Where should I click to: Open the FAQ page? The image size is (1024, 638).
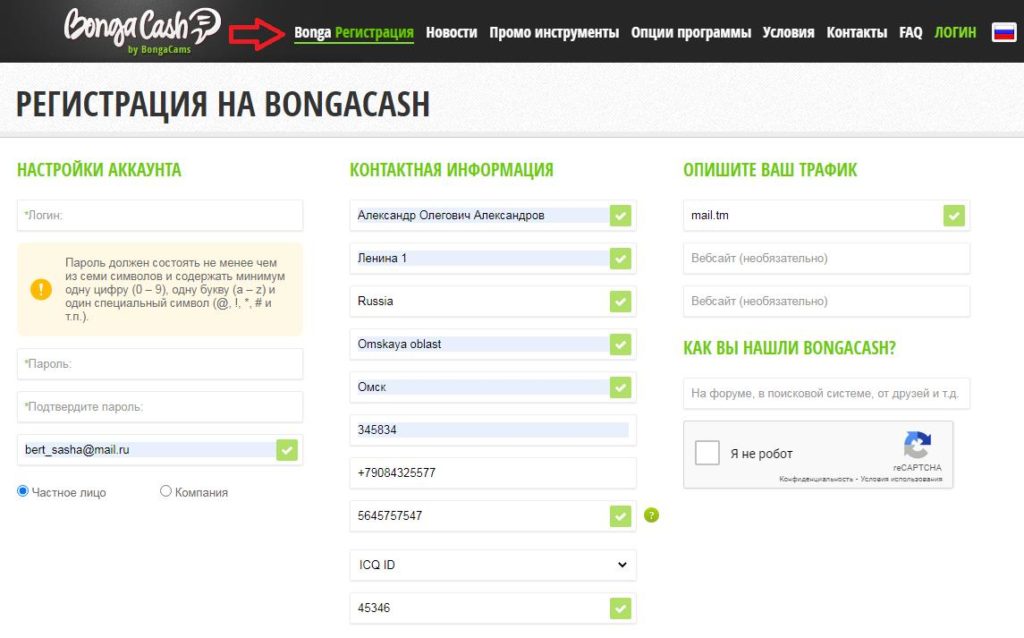coord(910,32)
